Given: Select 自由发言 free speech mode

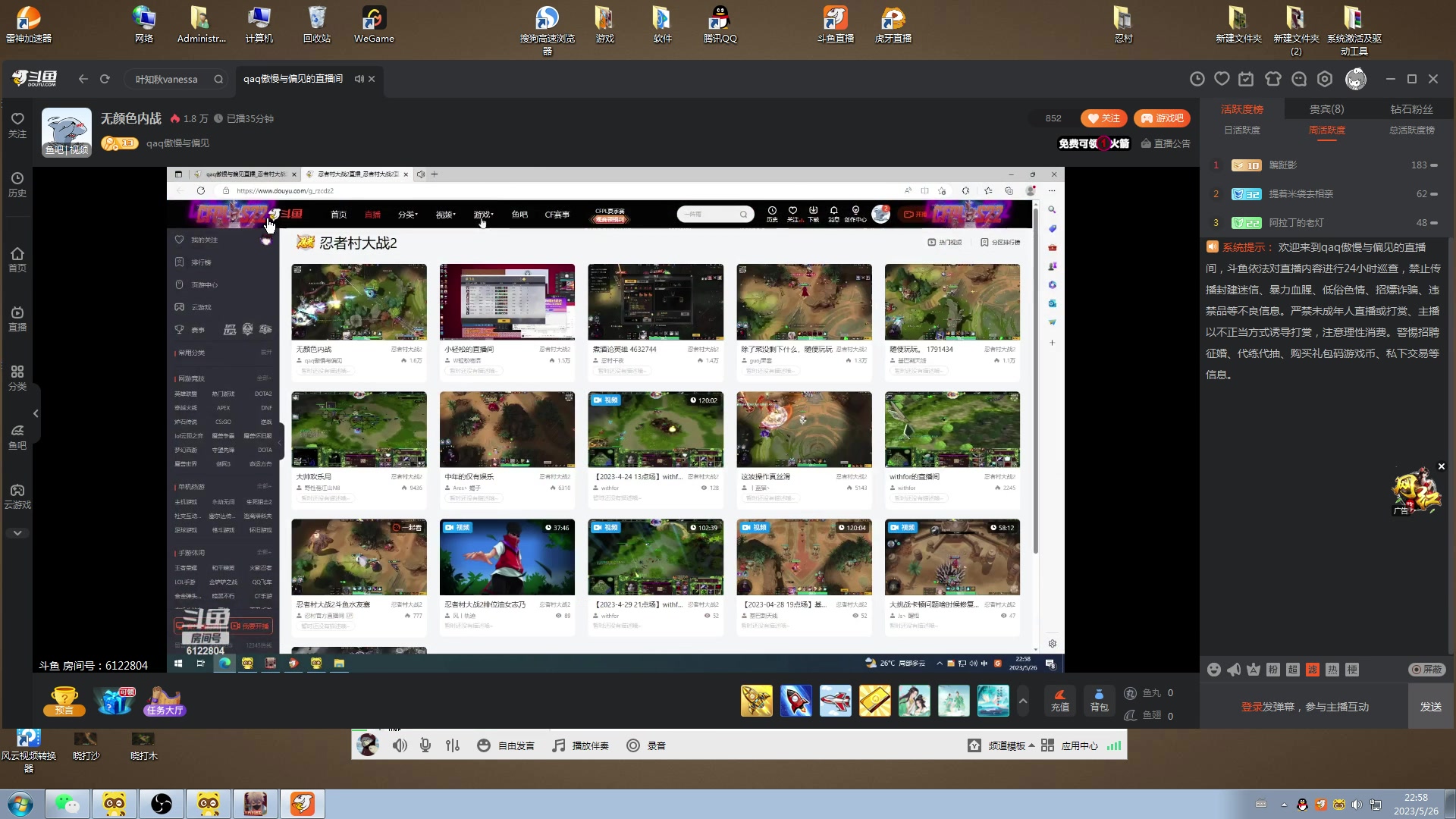Looking at the screenshot, I should (x=506, y=745).
